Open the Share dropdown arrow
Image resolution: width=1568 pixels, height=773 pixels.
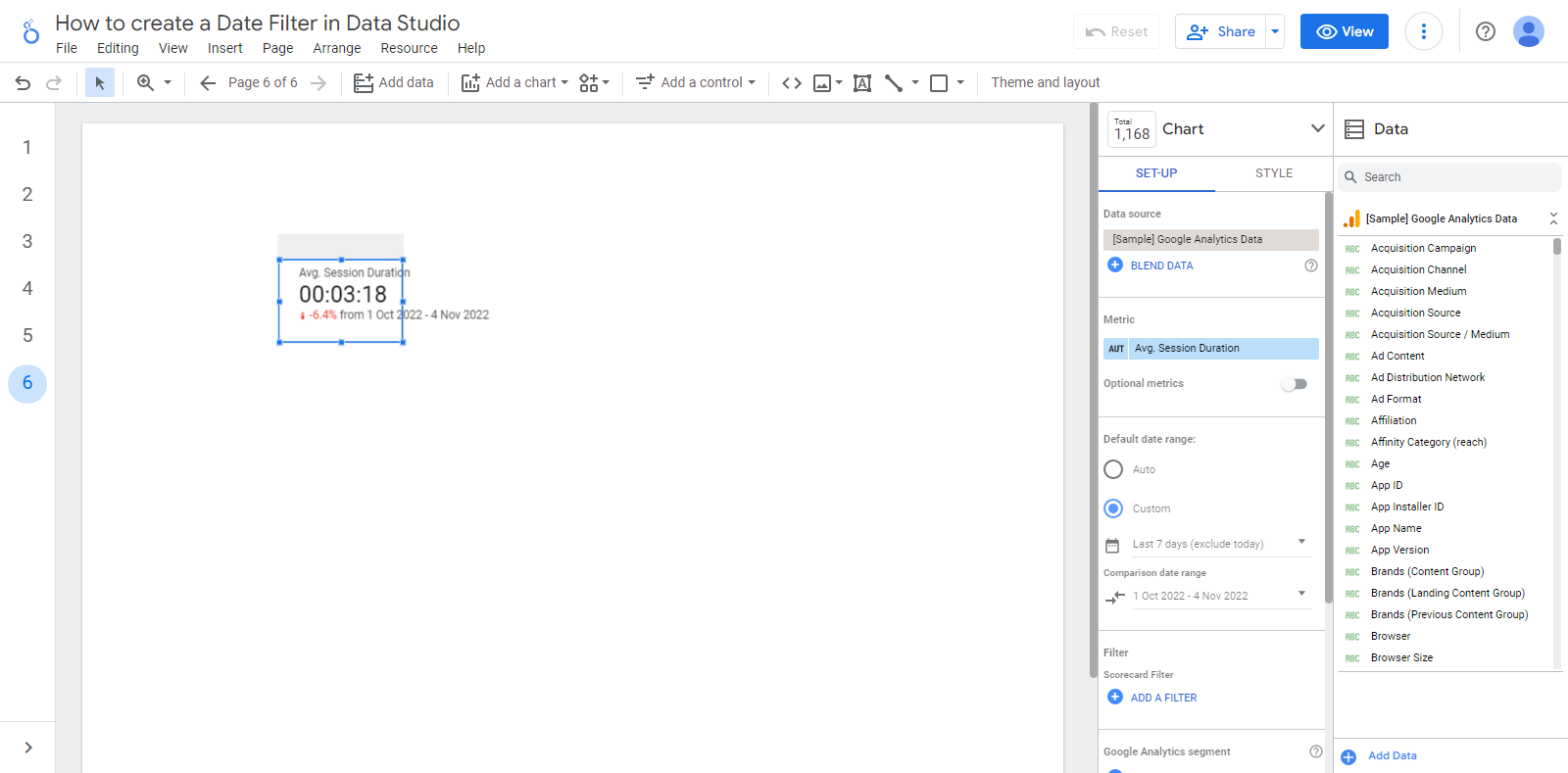tap(1275, 31)
